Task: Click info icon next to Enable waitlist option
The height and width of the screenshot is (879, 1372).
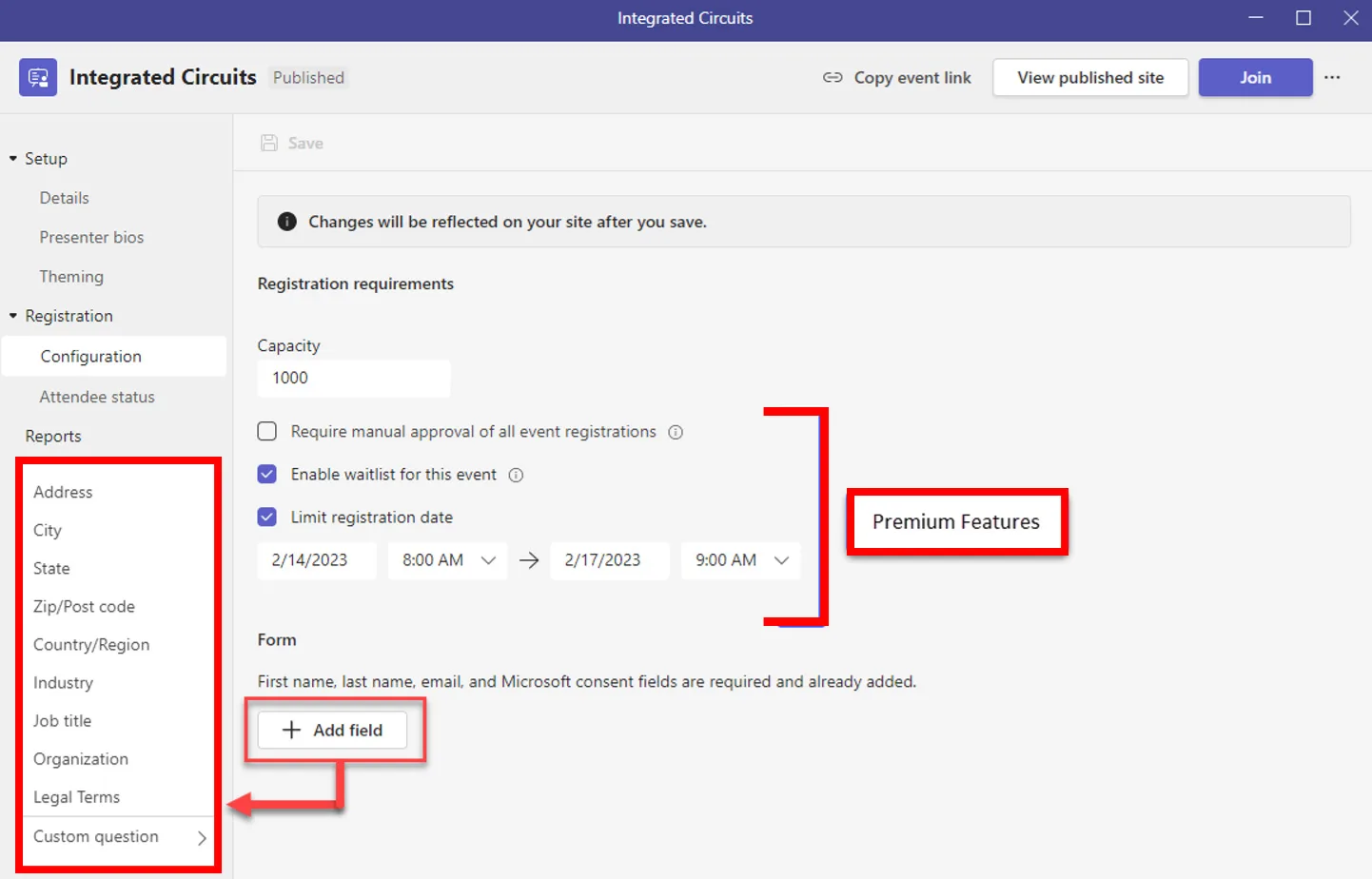Action: pos(516,475)
